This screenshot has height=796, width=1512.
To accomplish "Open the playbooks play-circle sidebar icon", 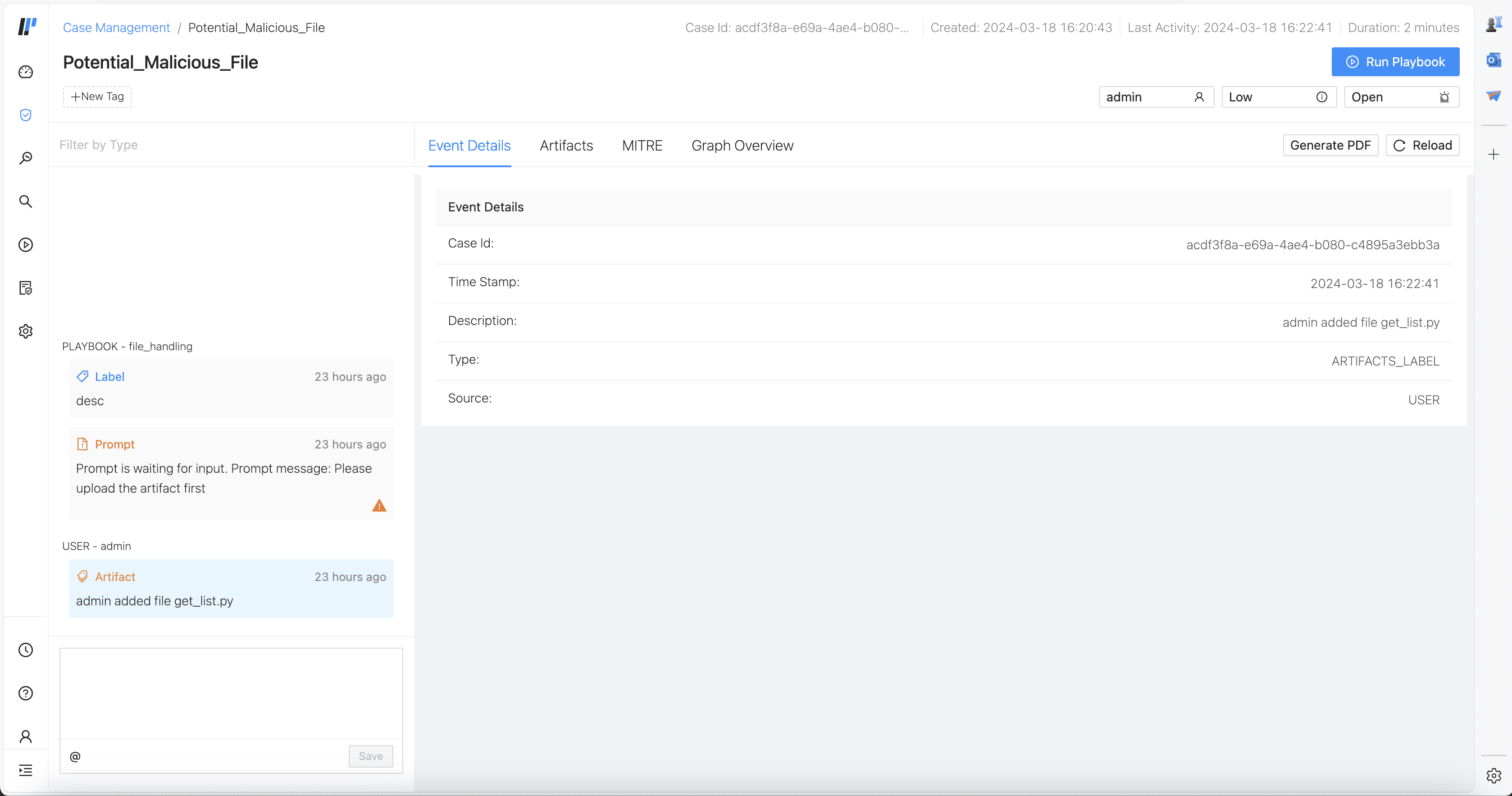I will tap(25, 245).
